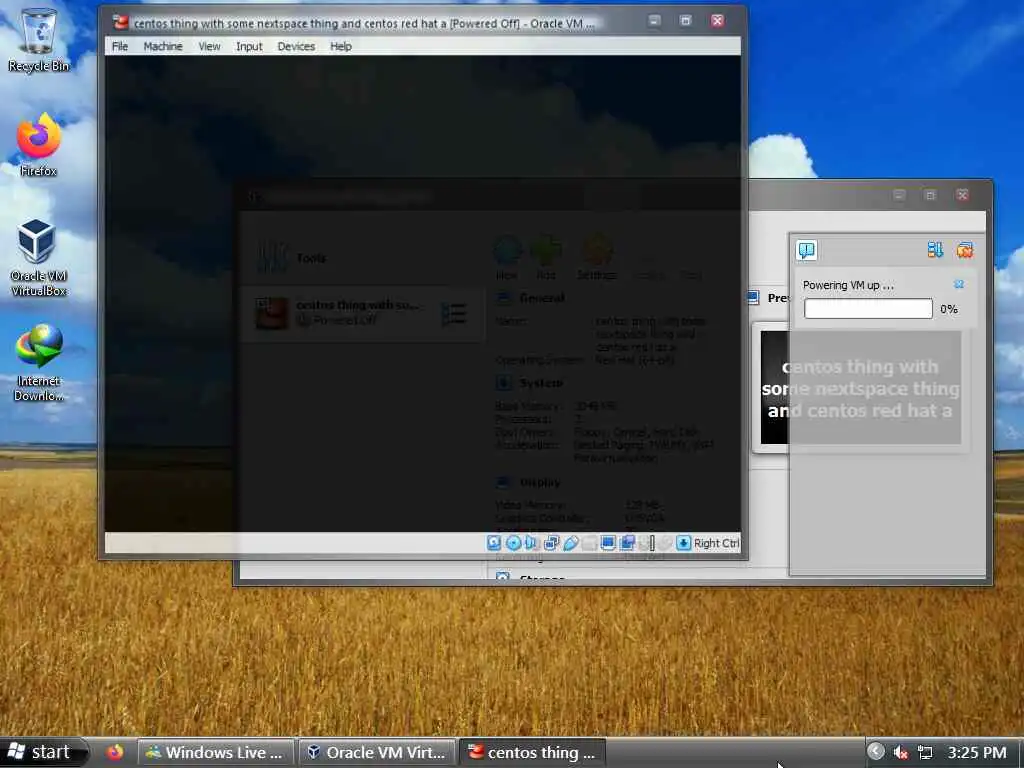Dismiss finished notifications icon in panel

click(x=965, y=250)
